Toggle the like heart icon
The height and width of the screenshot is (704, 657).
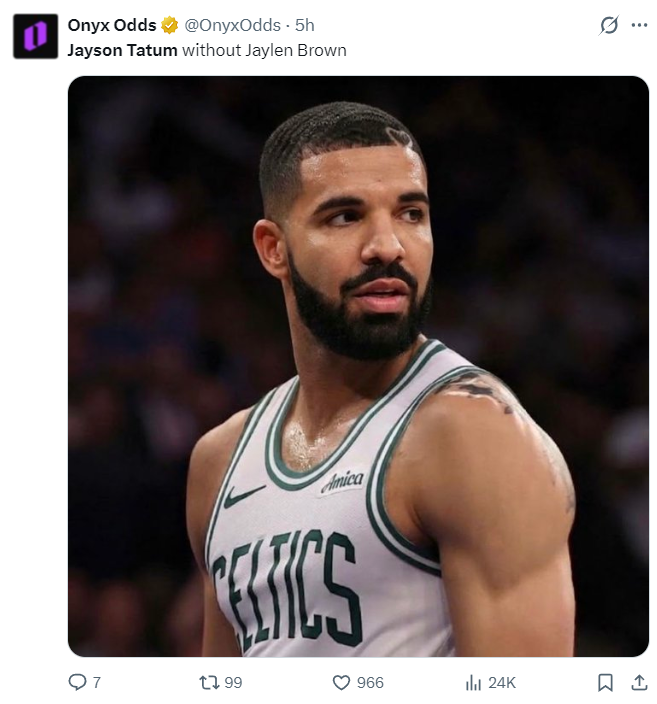[x=341, y=682]
